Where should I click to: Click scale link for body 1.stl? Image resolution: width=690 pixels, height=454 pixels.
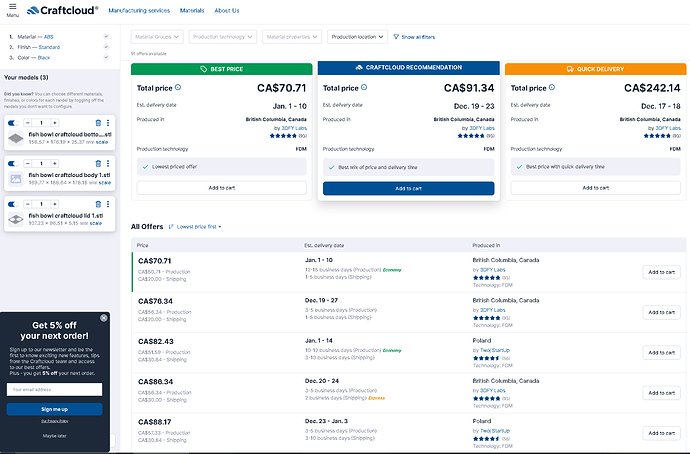105,183
